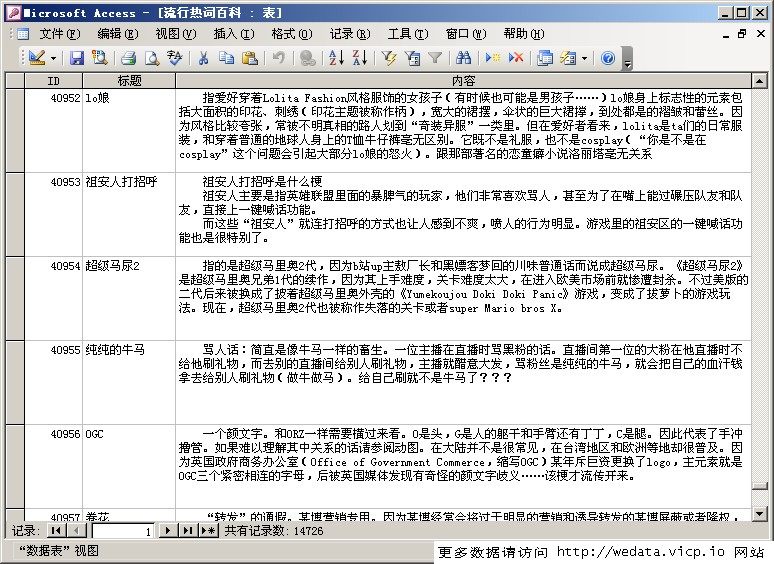Expand the New Object dropdown arrow
This screenshot has width=774, height=564.
tap(584, 58)
